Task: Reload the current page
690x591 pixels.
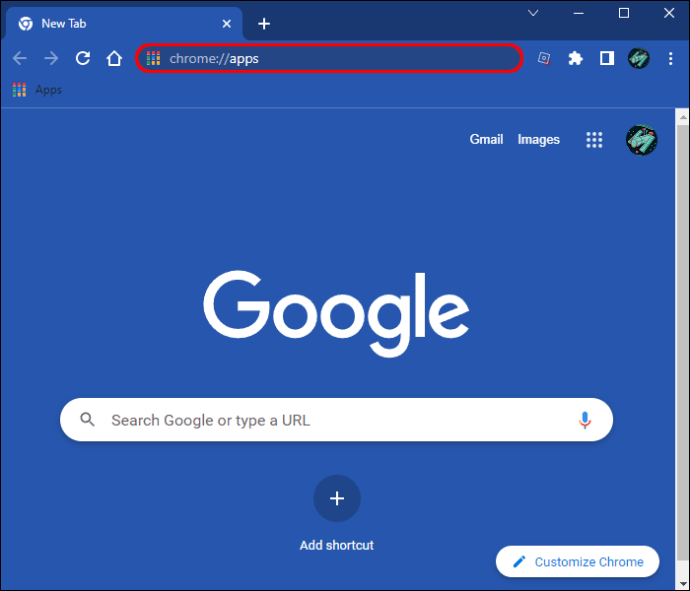Action: click(83, 58)
